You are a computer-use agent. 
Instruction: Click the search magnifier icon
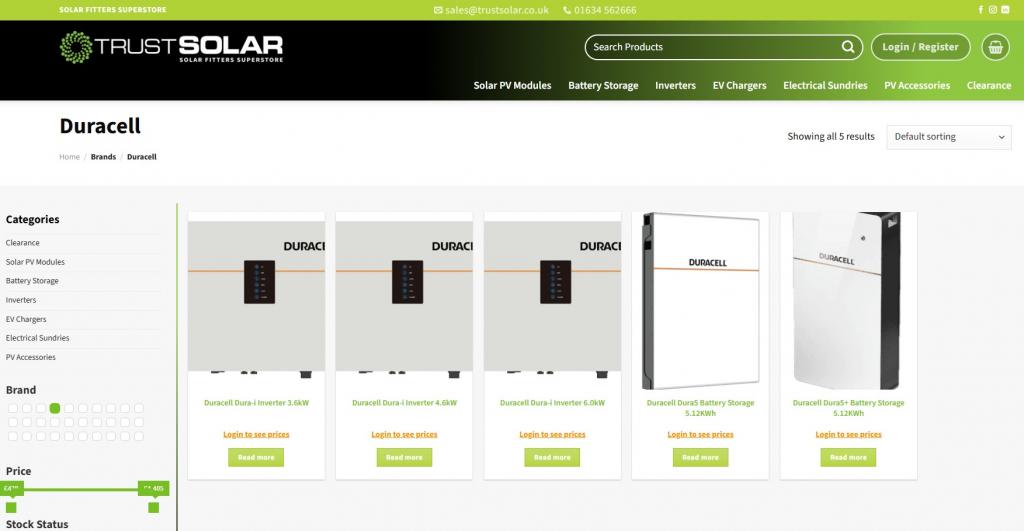click(x=848, y=47)
